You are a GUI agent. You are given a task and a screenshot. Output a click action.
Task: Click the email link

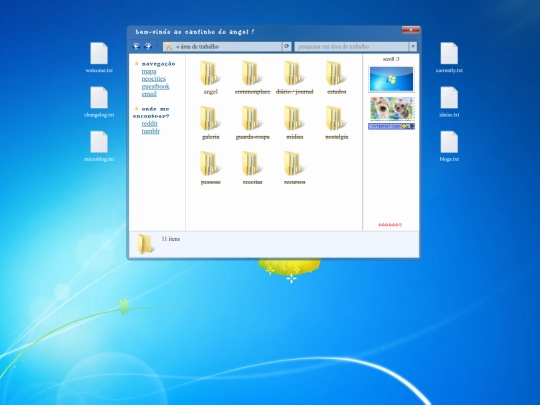pos(149,94)
